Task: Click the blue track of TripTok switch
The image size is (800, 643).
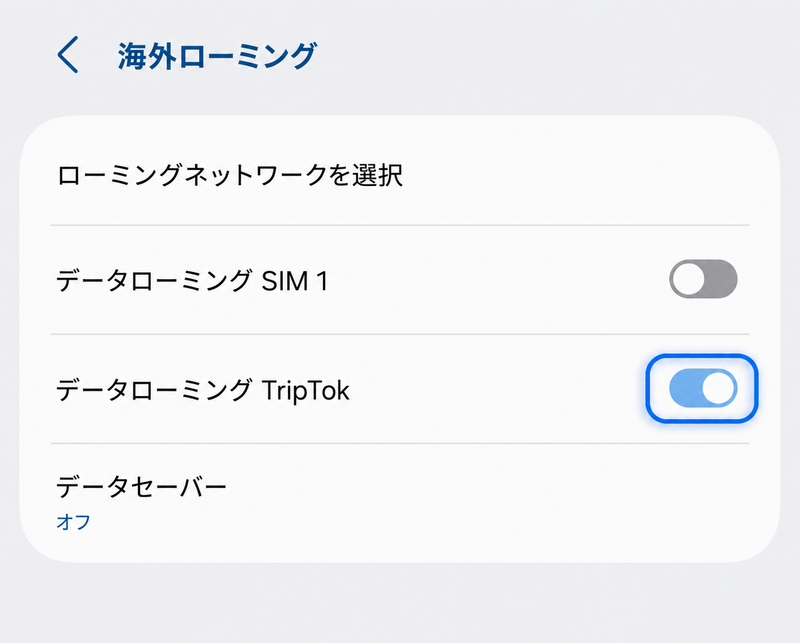Action: click(x=685, y=388)
